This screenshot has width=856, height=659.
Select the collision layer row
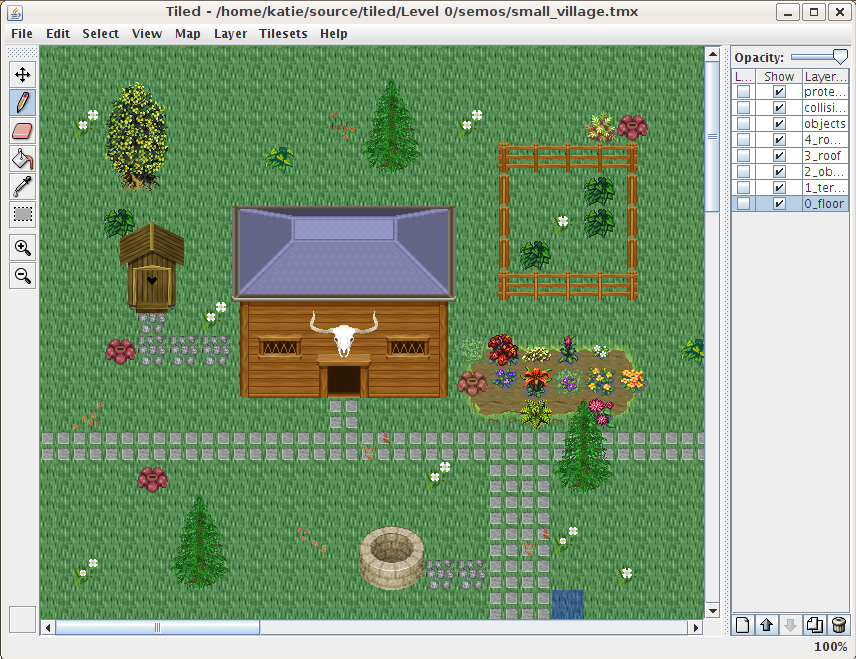pos(824,108)
